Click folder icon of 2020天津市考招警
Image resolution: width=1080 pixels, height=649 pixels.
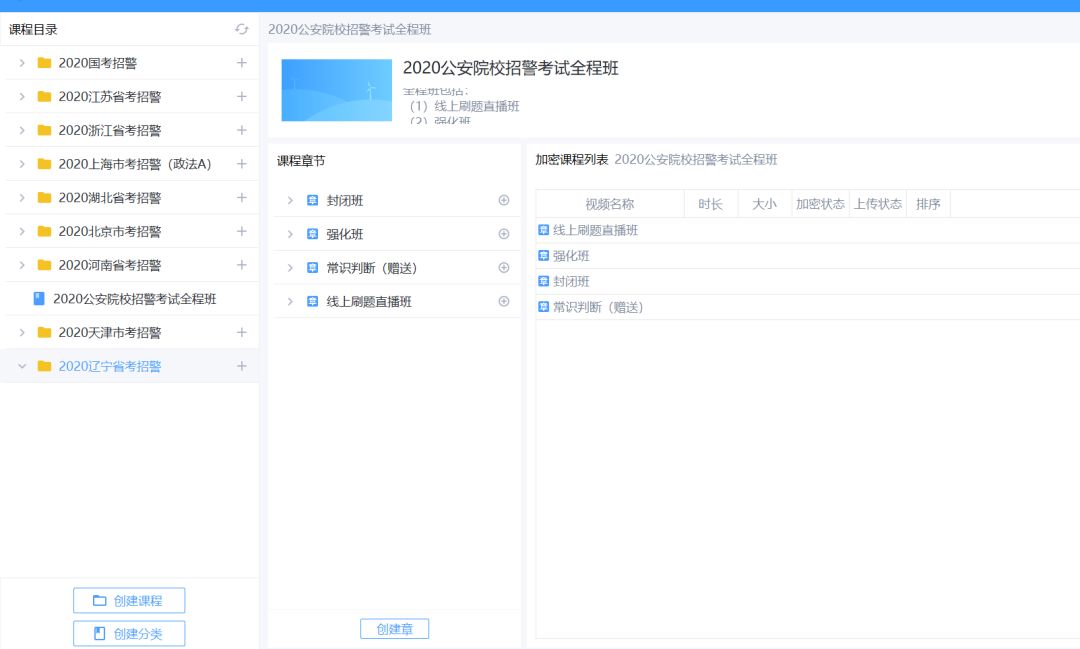tap(44, 332)
